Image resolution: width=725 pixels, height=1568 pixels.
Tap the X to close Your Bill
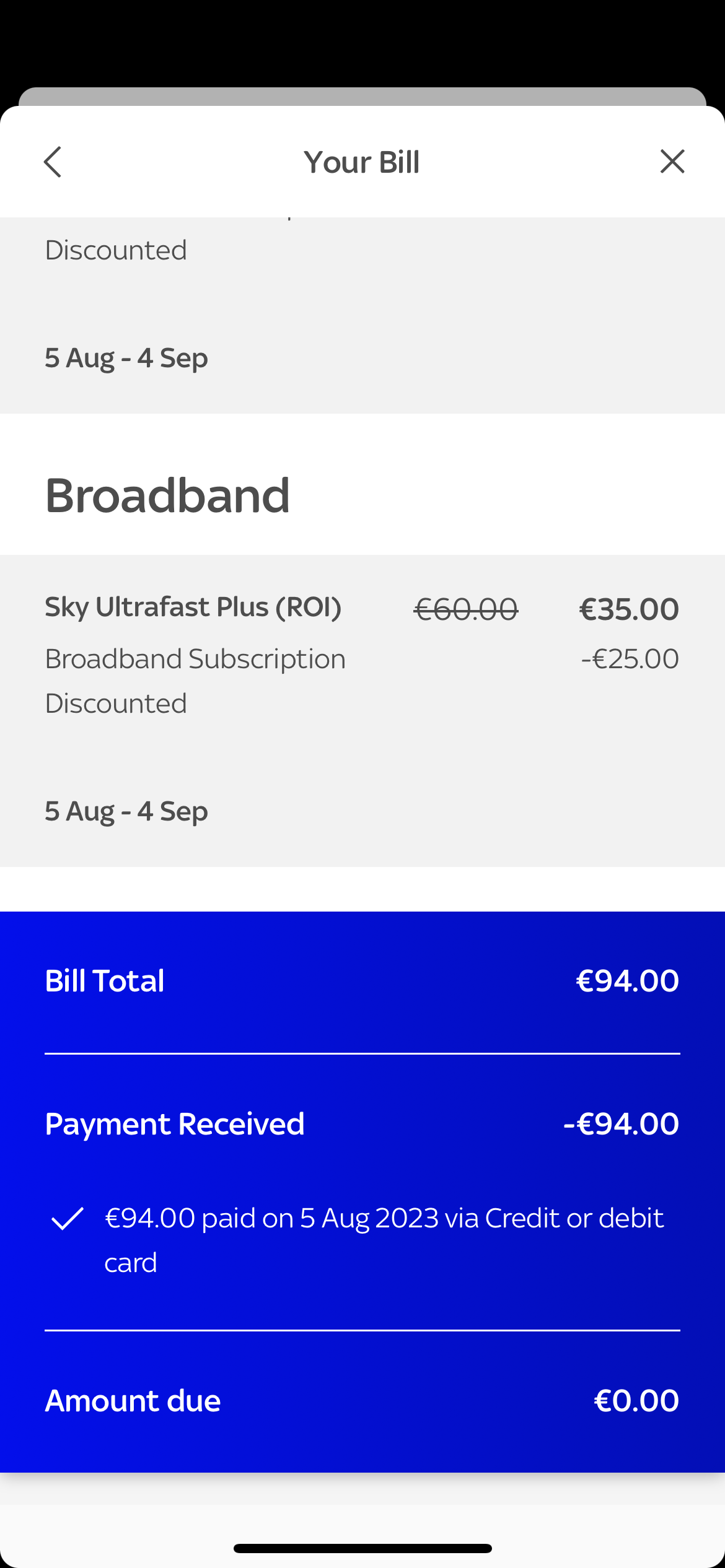(672, 162)
